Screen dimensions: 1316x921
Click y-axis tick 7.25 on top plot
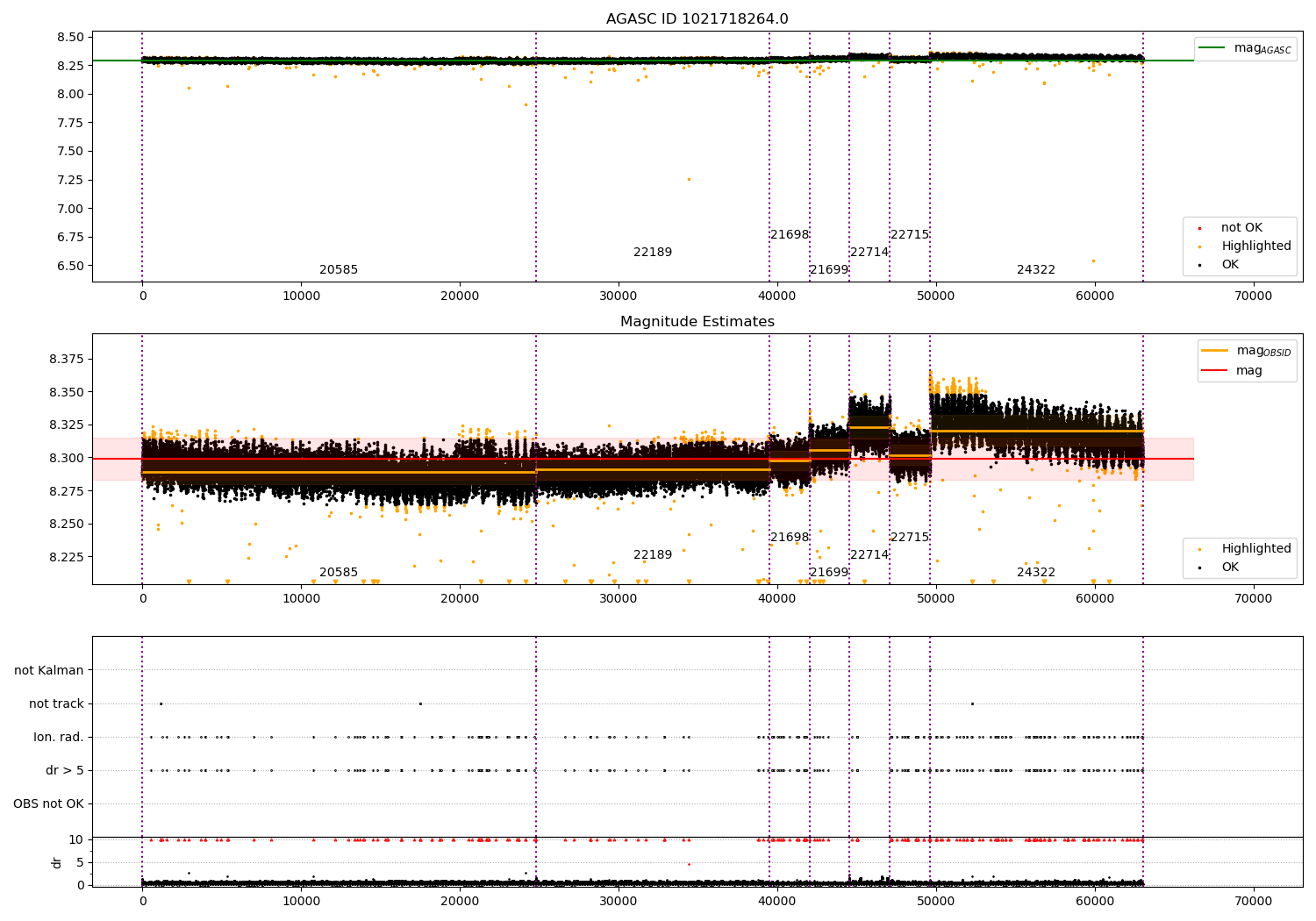click(70, 181)
